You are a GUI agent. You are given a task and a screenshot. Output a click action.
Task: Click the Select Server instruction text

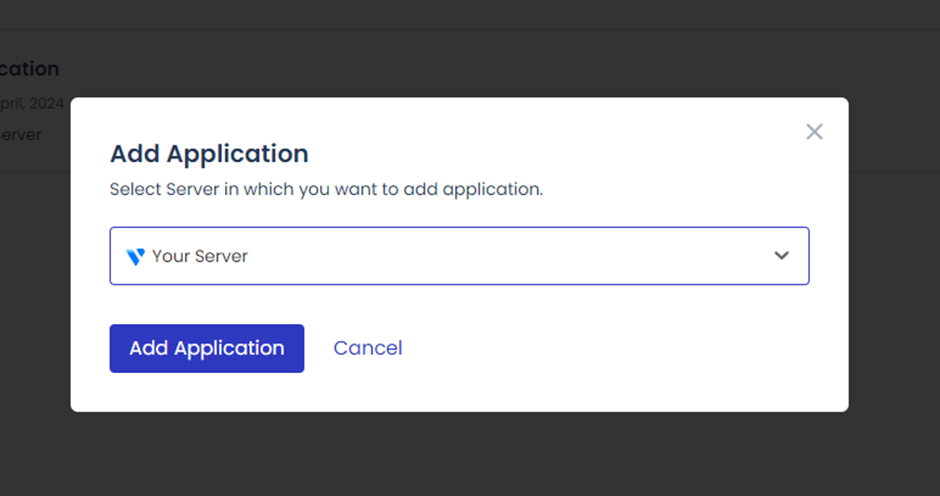click(x=326, y=189)
